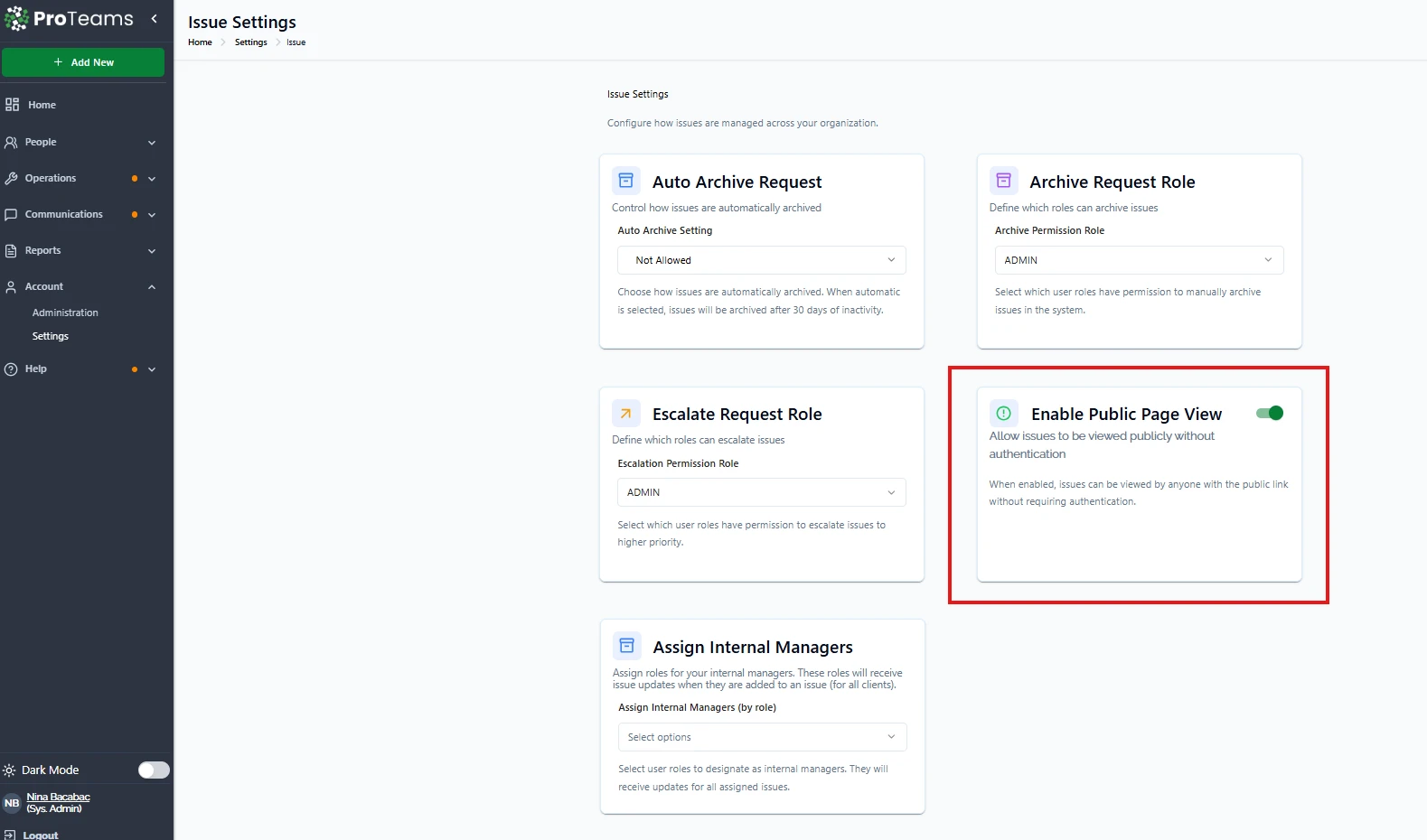
Task: Open the Archive Permission Role dropdown
Action: pos(1138,260)
